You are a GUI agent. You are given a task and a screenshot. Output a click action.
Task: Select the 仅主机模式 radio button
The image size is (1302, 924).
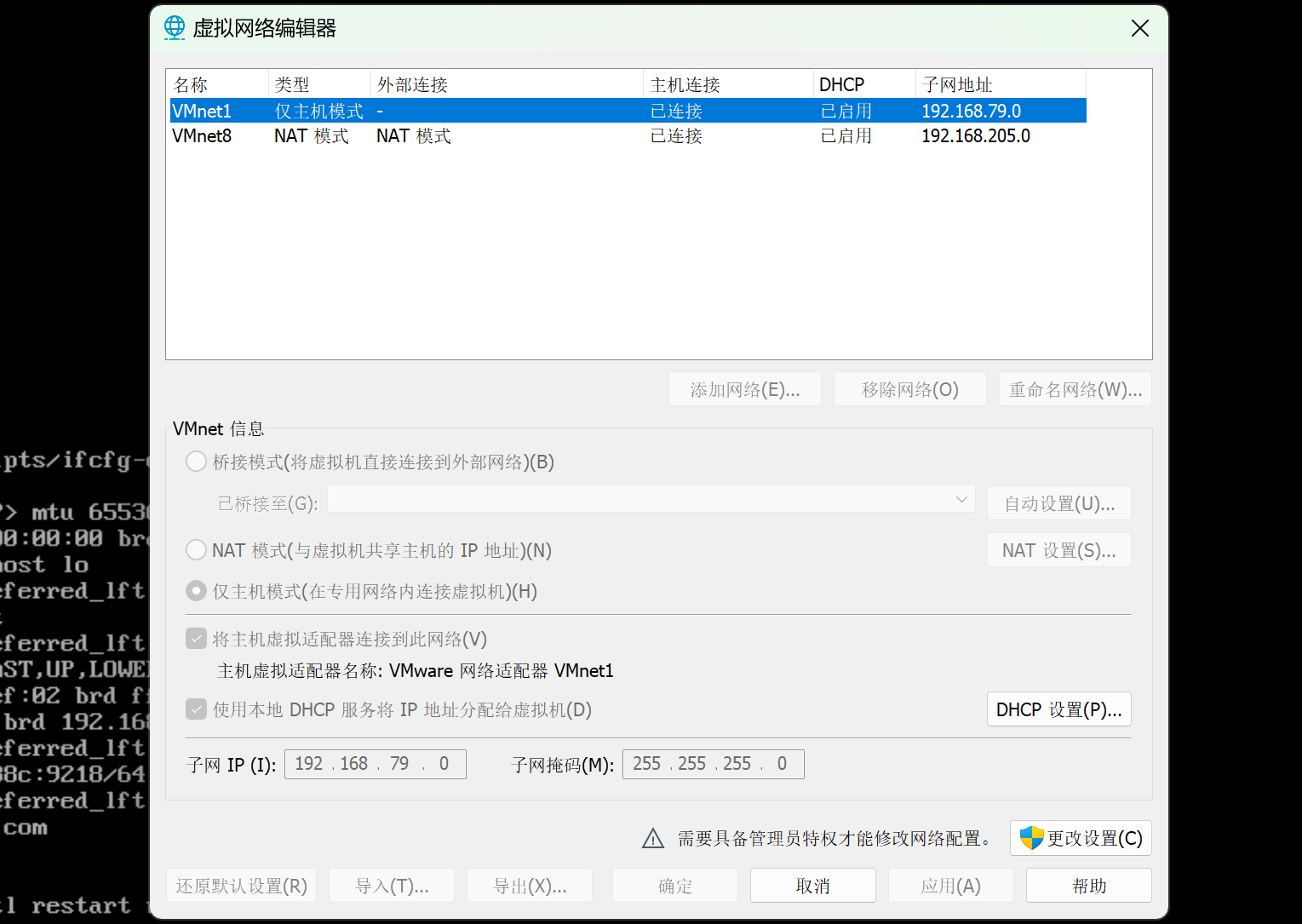point(196,590)
